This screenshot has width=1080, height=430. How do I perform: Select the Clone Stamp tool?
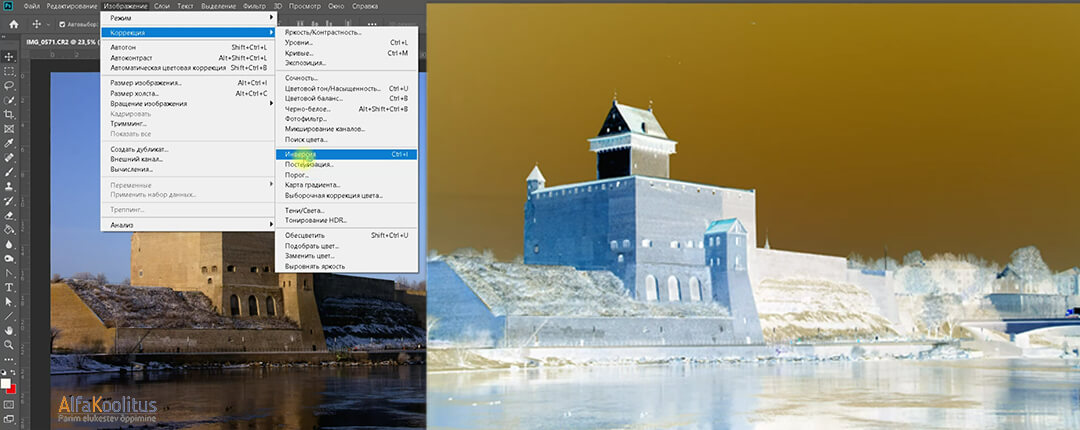click(x=9, y=186)
